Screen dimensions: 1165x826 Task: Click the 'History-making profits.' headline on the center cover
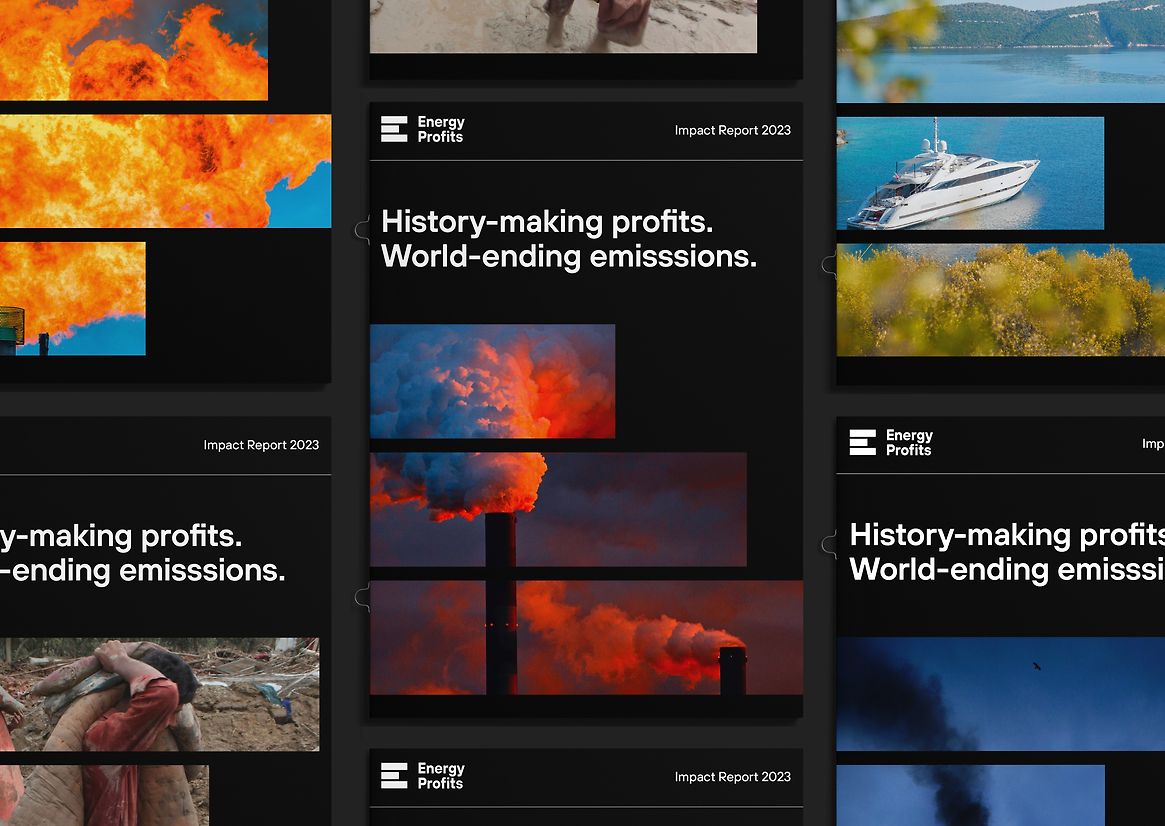(x=547, y=221)
